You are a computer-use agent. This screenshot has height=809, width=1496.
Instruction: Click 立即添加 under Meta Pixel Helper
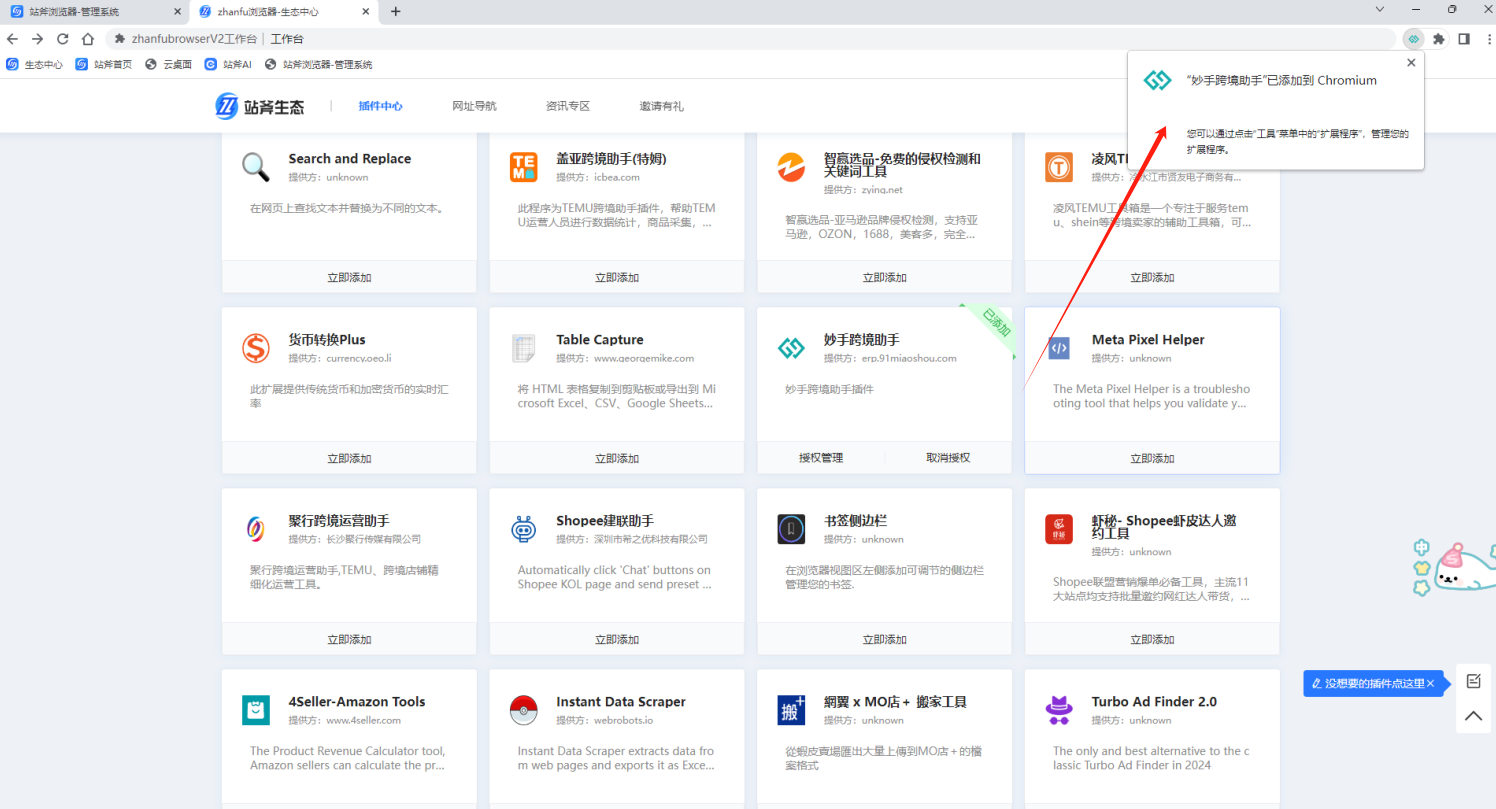click(1152, 459)
